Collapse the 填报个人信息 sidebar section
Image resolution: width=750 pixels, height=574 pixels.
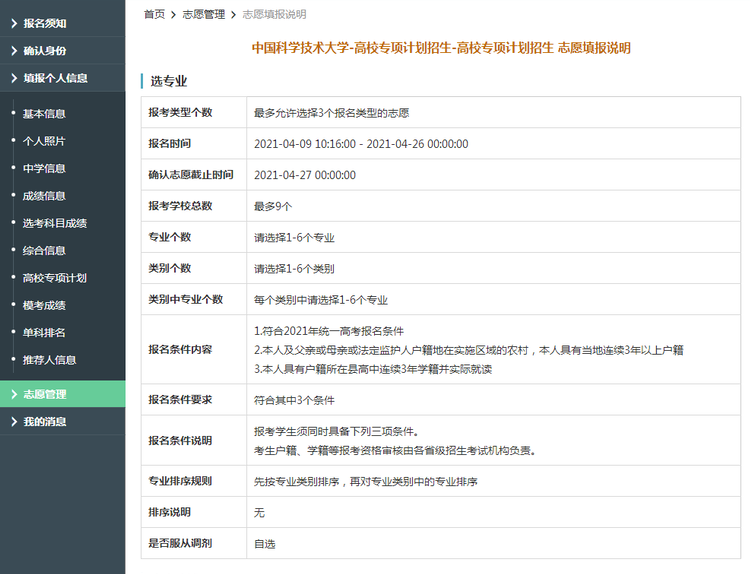tap(62, 78)
